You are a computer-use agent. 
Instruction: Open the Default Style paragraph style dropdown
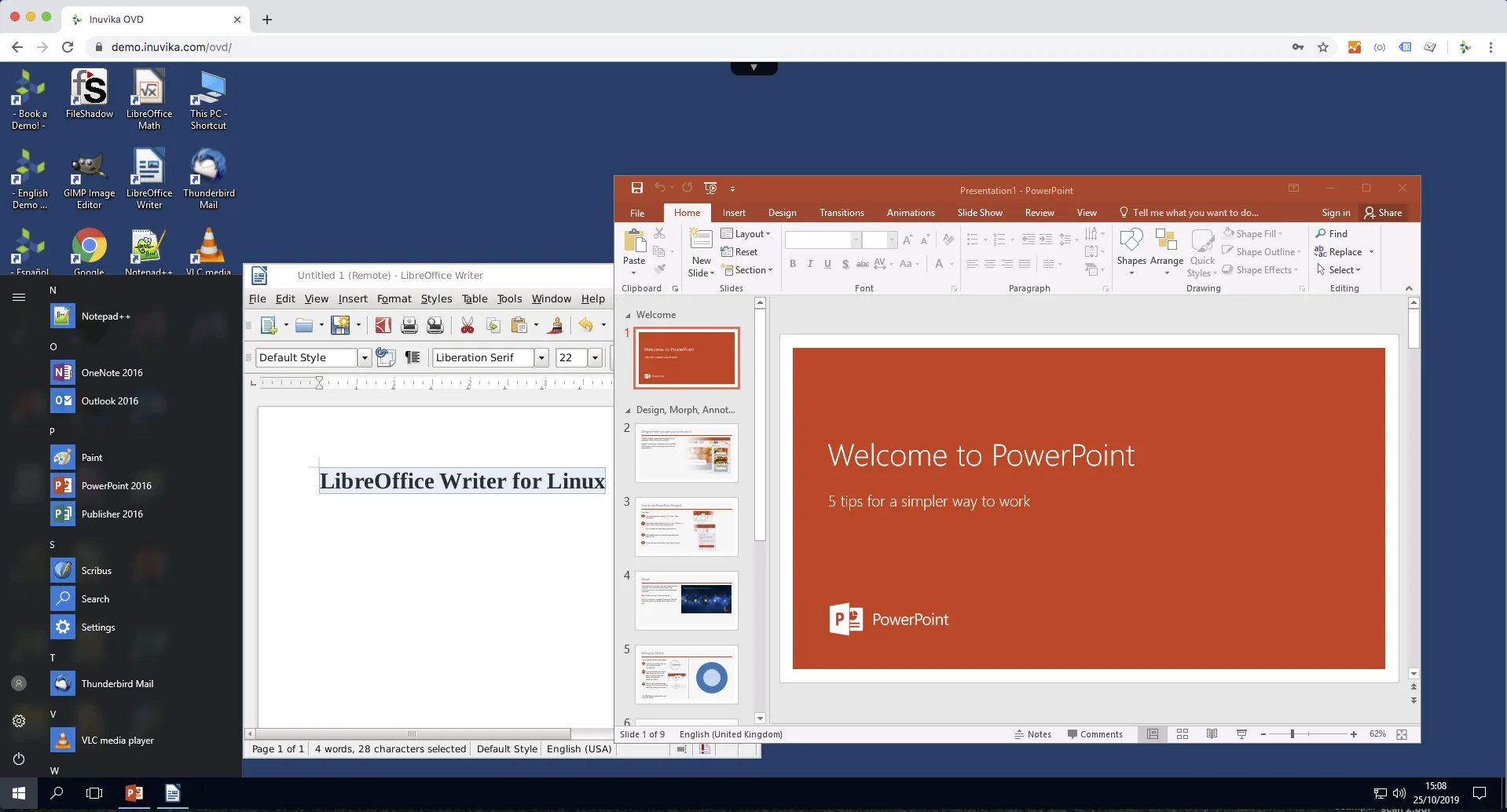pos(364,357)
